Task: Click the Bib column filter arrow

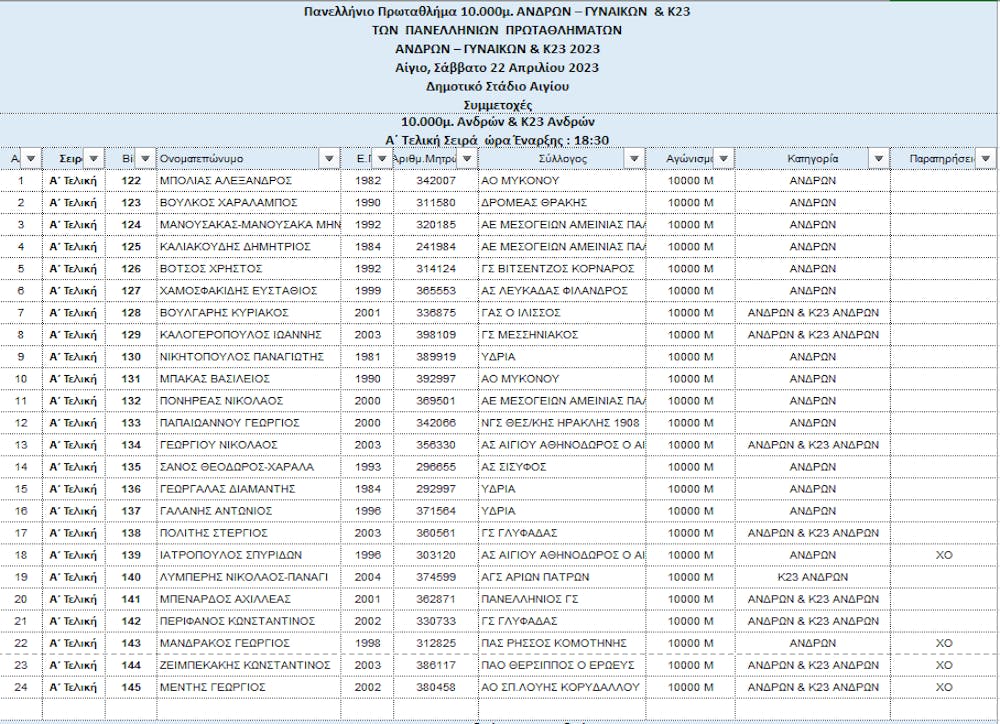Action: click(143, 159)
